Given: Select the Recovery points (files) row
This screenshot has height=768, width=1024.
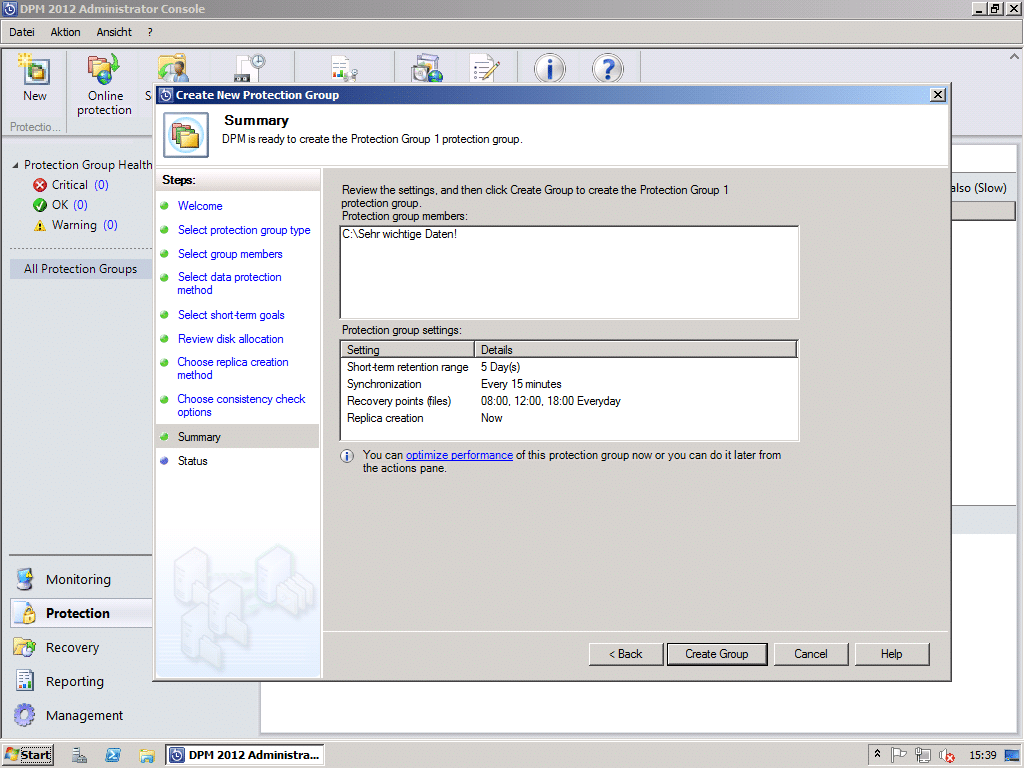Looking at the screenshot, I should 568,401.
